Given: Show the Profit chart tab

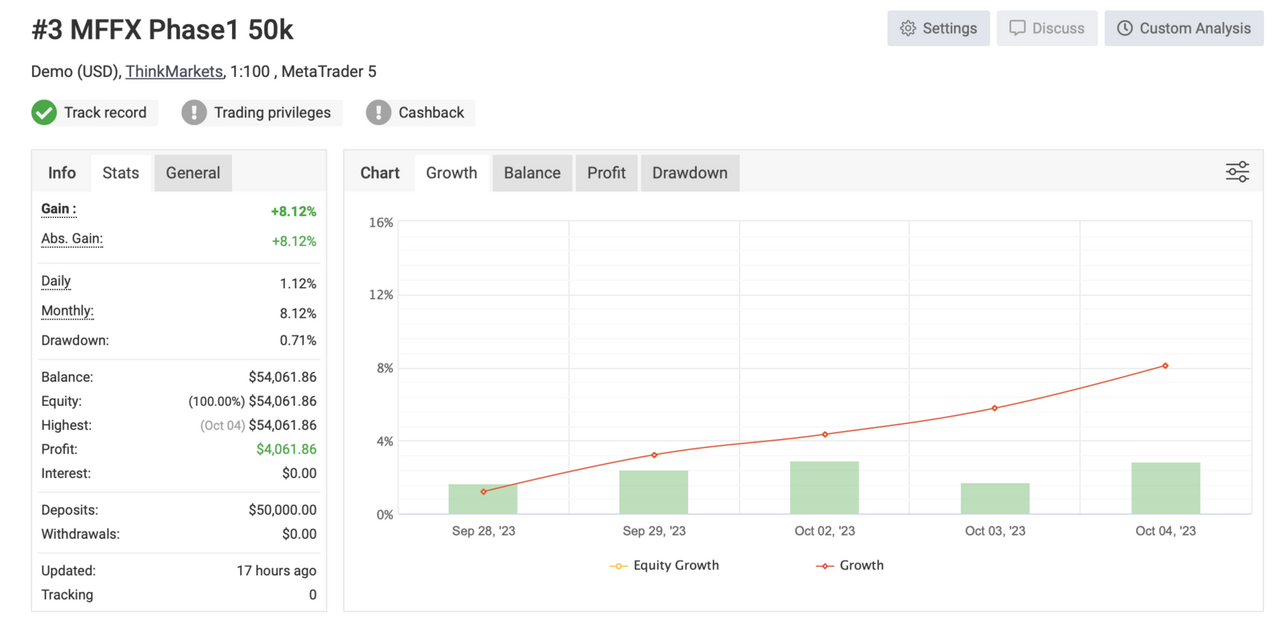Looking at the screenshot, I should [606, 173].
